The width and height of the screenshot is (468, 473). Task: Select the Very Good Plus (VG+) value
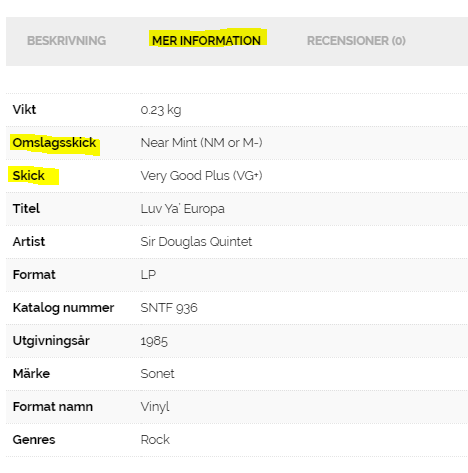(201, 176)
